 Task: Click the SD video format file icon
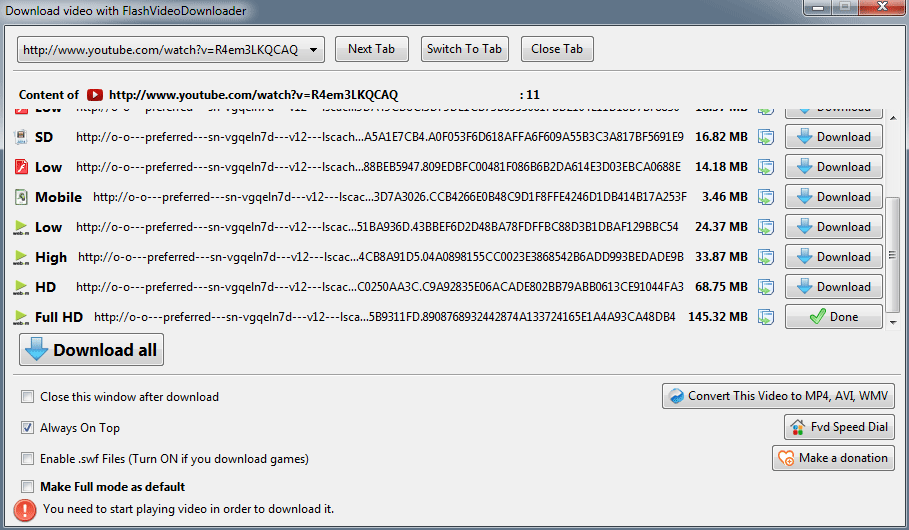[x=21, y=137]
